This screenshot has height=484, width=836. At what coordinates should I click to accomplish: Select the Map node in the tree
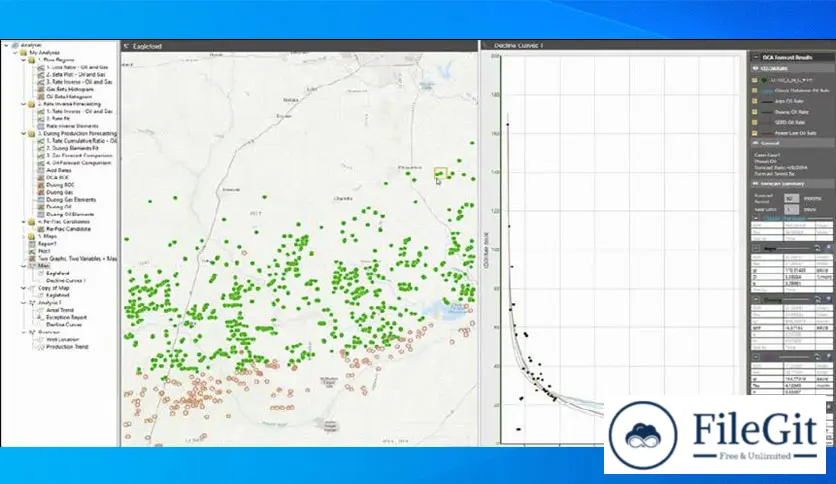click(44, 265)
